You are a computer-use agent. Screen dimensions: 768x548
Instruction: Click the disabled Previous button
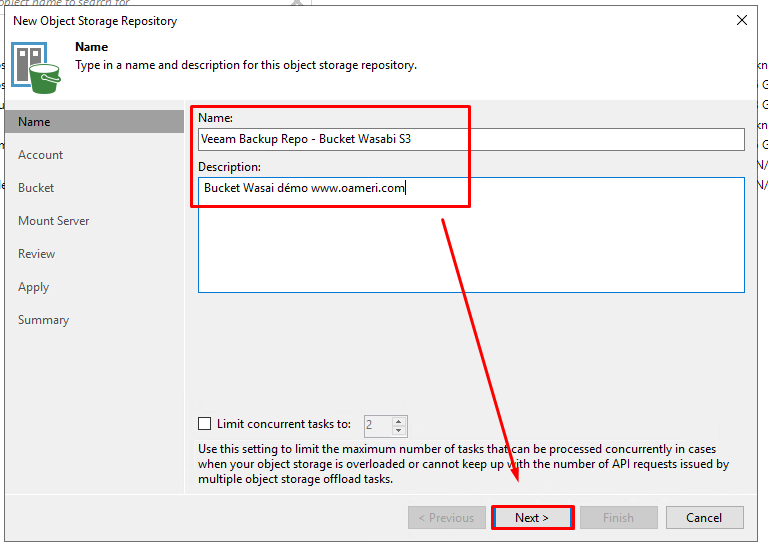[447, 518]
